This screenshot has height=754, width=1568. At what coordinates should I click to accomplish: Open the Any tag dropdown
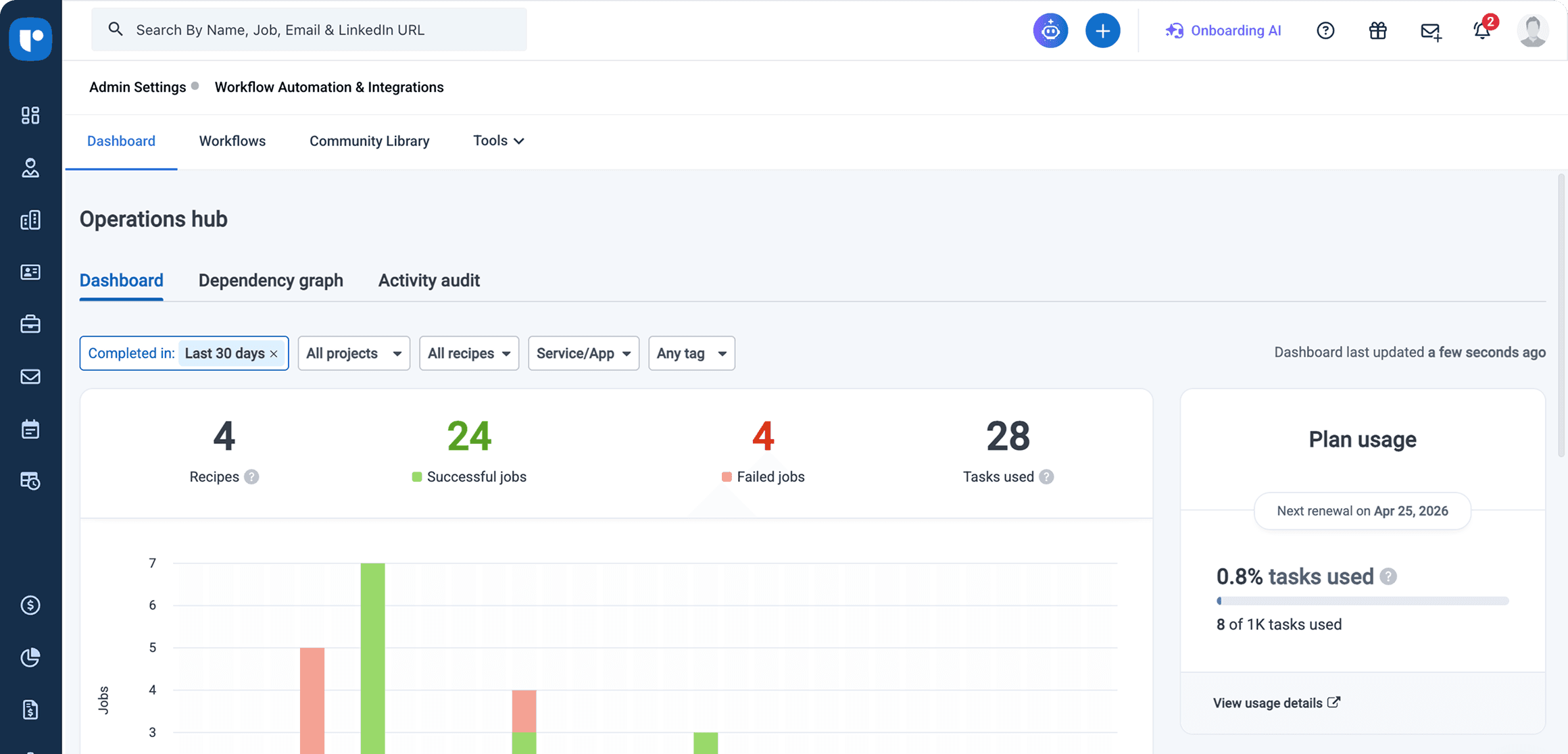(x=691, y=353)
